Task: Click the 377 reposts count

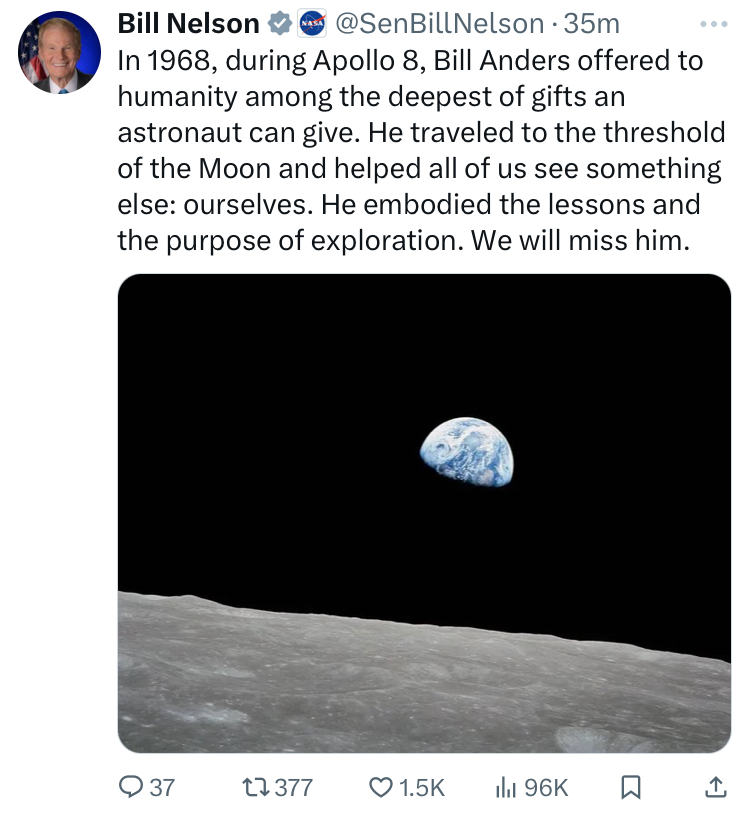Action: pyautogui.click(x=294, y=787)
